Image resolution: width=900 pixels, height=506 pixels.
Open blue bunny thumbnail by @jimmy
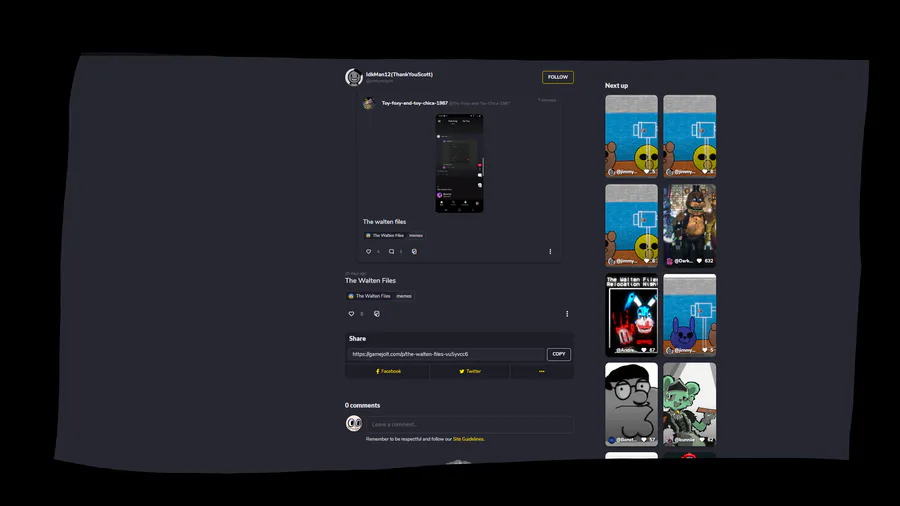(x=689, y=315)
